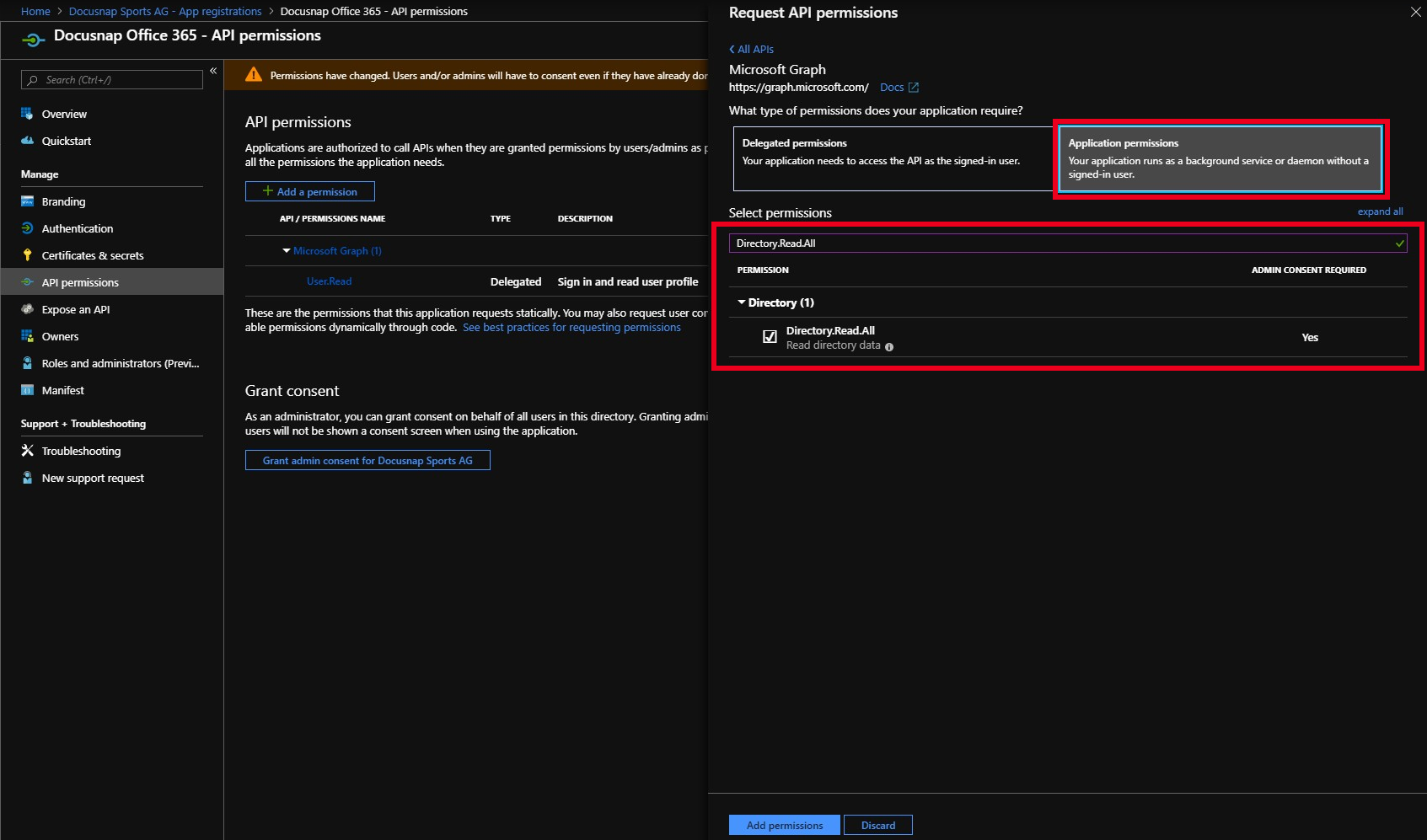Screen dimensions: 1427x840
Task: Click the Certificates & secrets key icon
Action: click(x=27, y=255)
